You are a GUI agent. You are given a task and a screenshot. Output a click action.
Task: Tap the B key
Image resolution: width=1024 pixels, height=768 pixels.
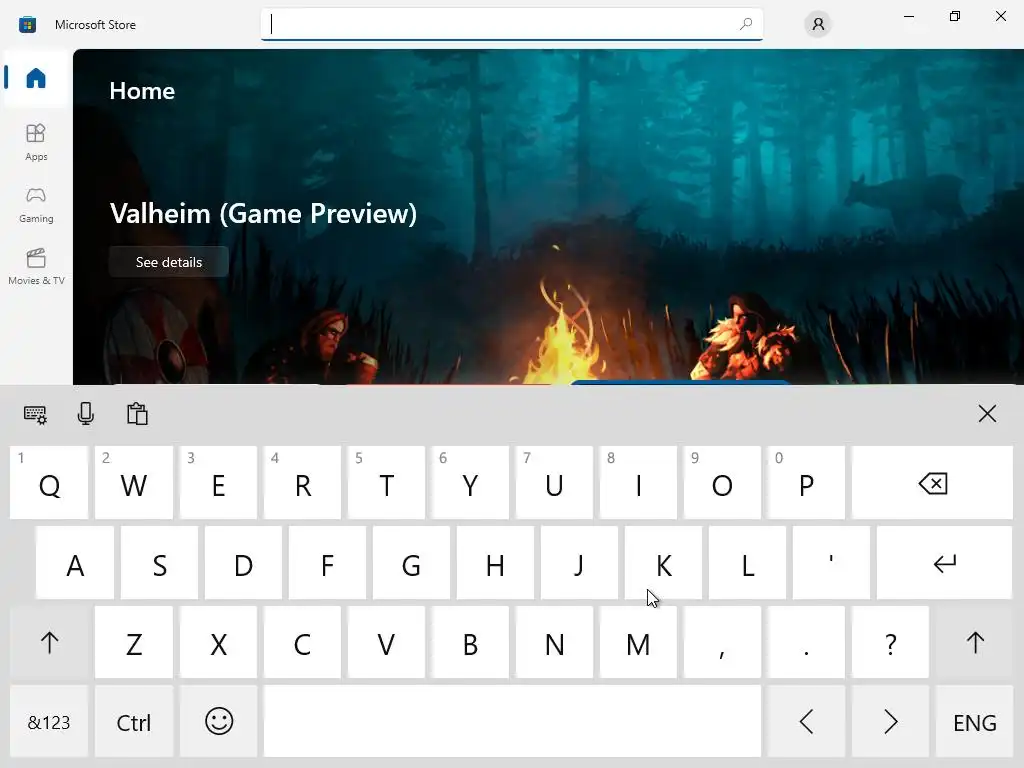coord(470,643)
